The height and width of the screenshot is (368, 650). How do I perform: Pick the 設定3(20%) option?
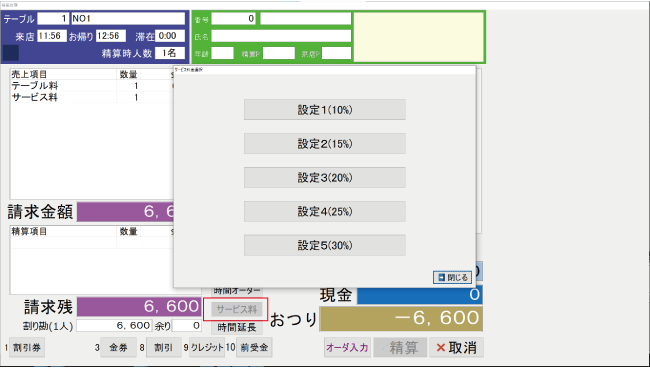point(325,178)
